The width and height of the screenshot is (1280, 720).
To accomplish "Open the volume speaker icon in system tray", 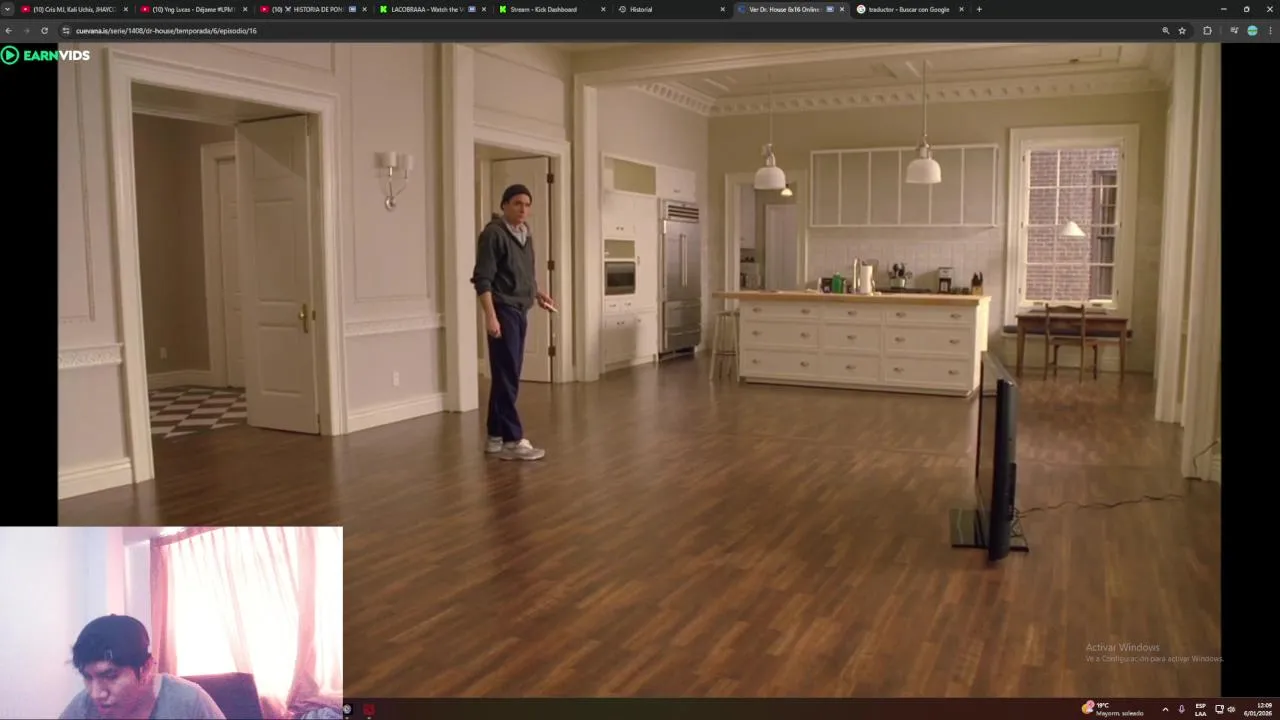I will (1231, 709).
